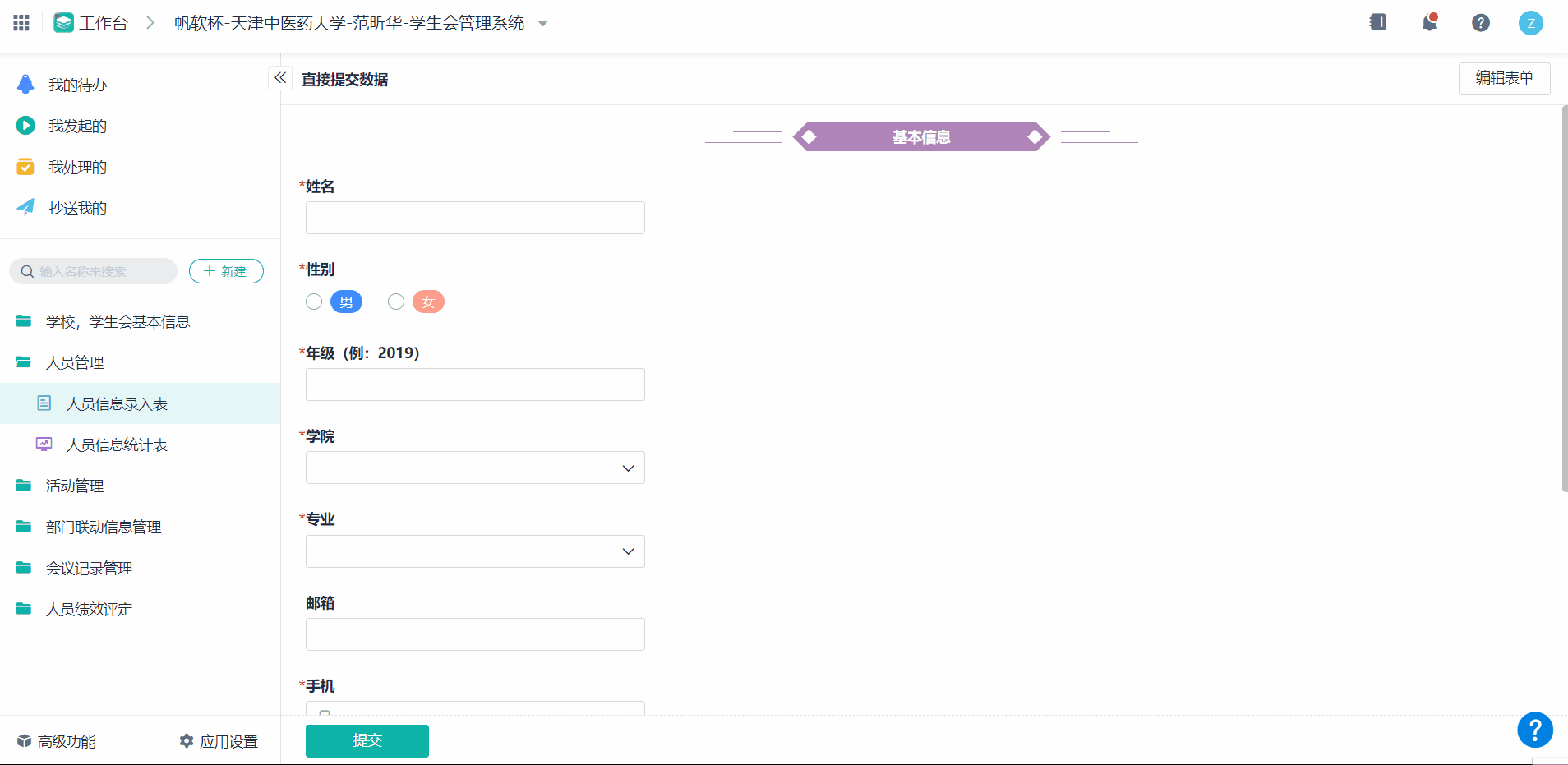Open 人员信息统计表 in the sidebar
This screenshot has width=1568, height=765.
coord(117,445)
